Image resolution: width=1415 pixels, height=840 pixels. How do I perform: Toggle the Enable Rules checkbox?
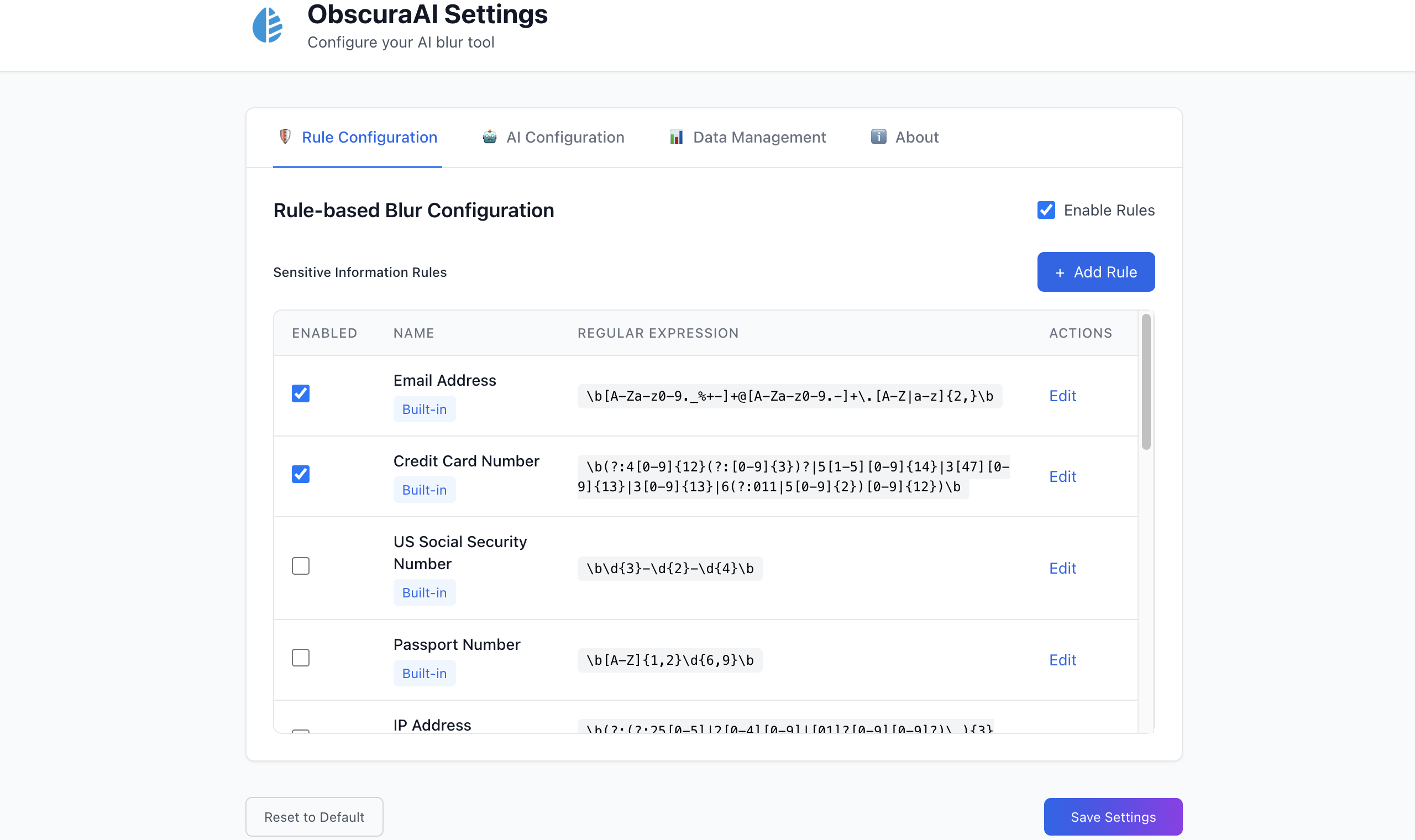[1046, 210]
